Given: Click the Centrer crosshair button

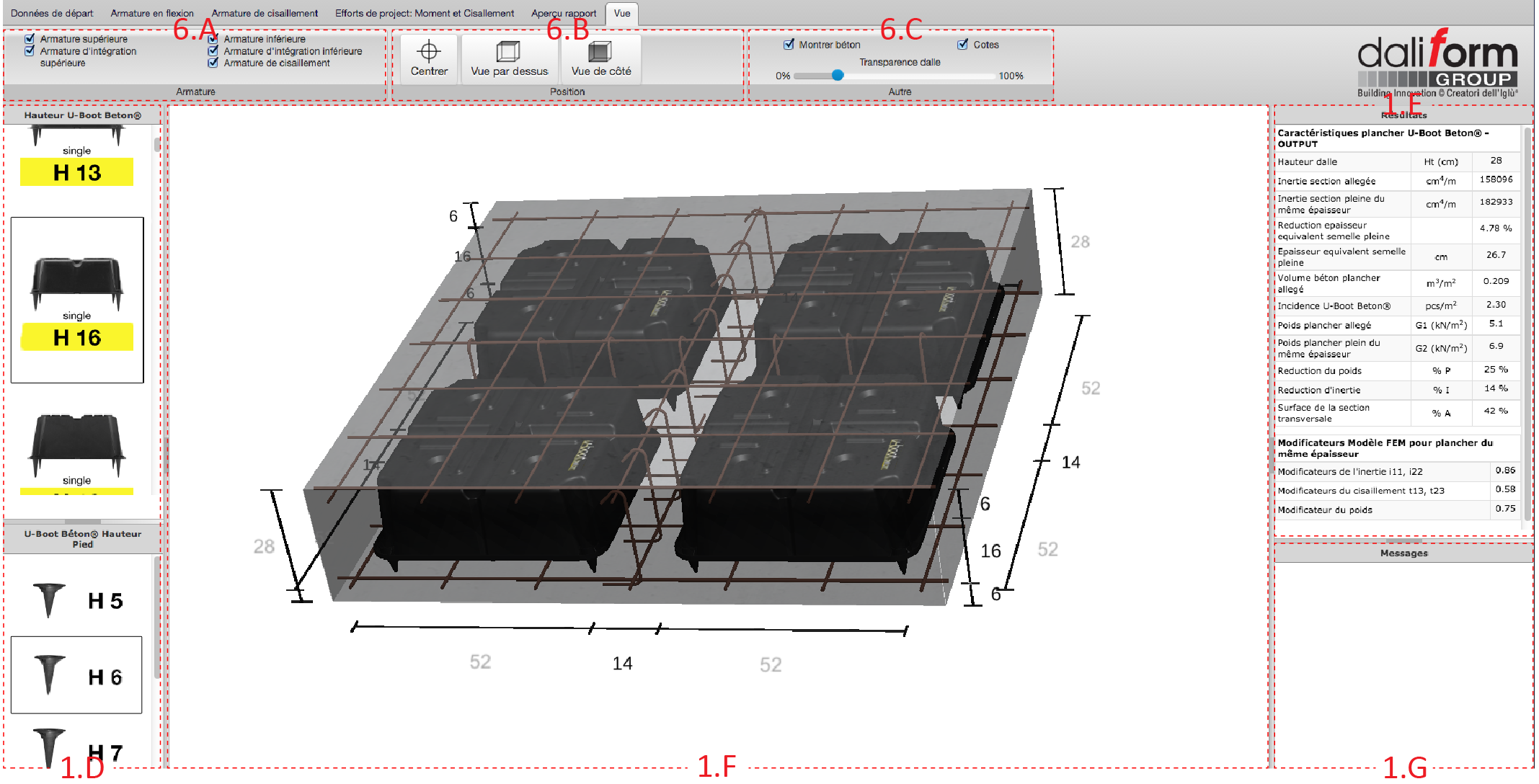Looking at the screenshot, I should [x=429, y=59].
